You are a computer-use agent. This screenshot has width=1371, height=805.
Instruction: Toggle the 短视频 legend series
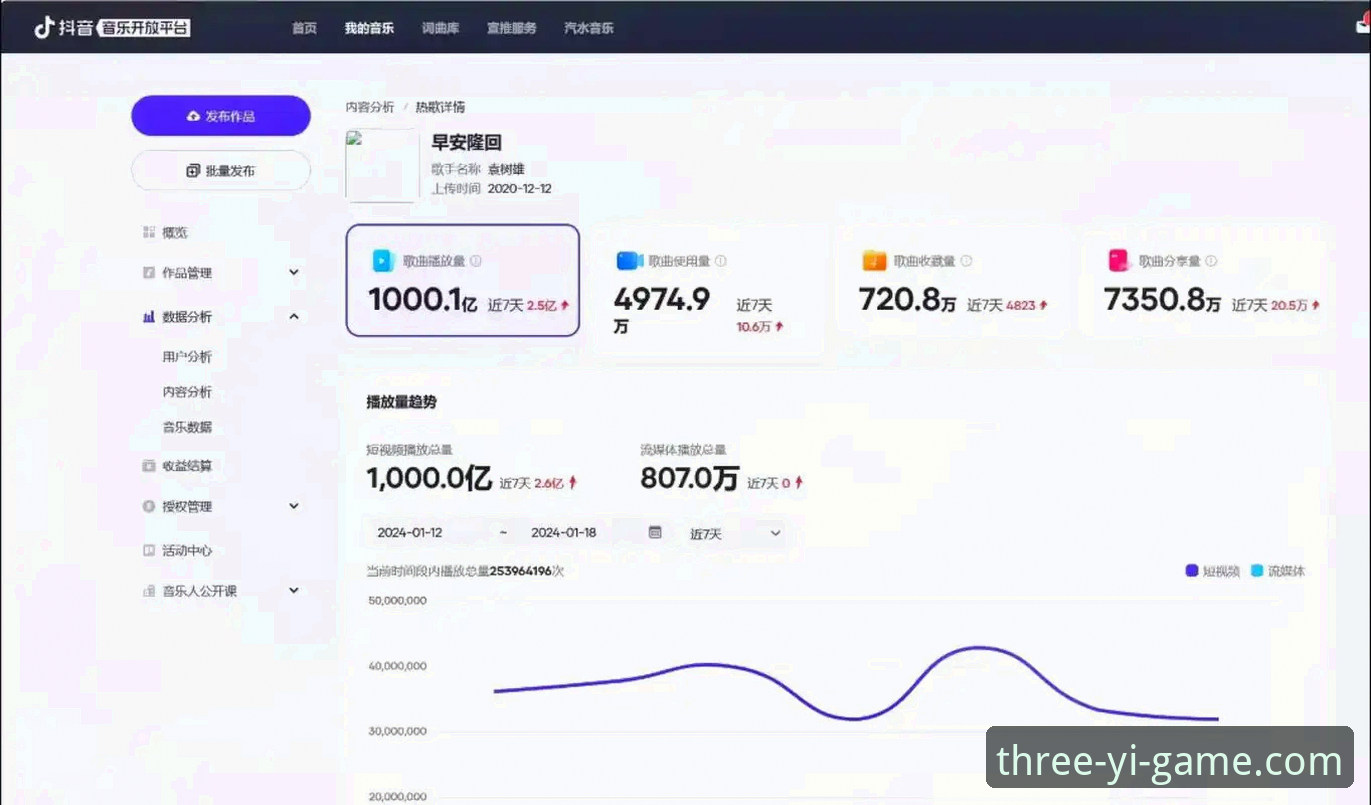pos(1212,571)
